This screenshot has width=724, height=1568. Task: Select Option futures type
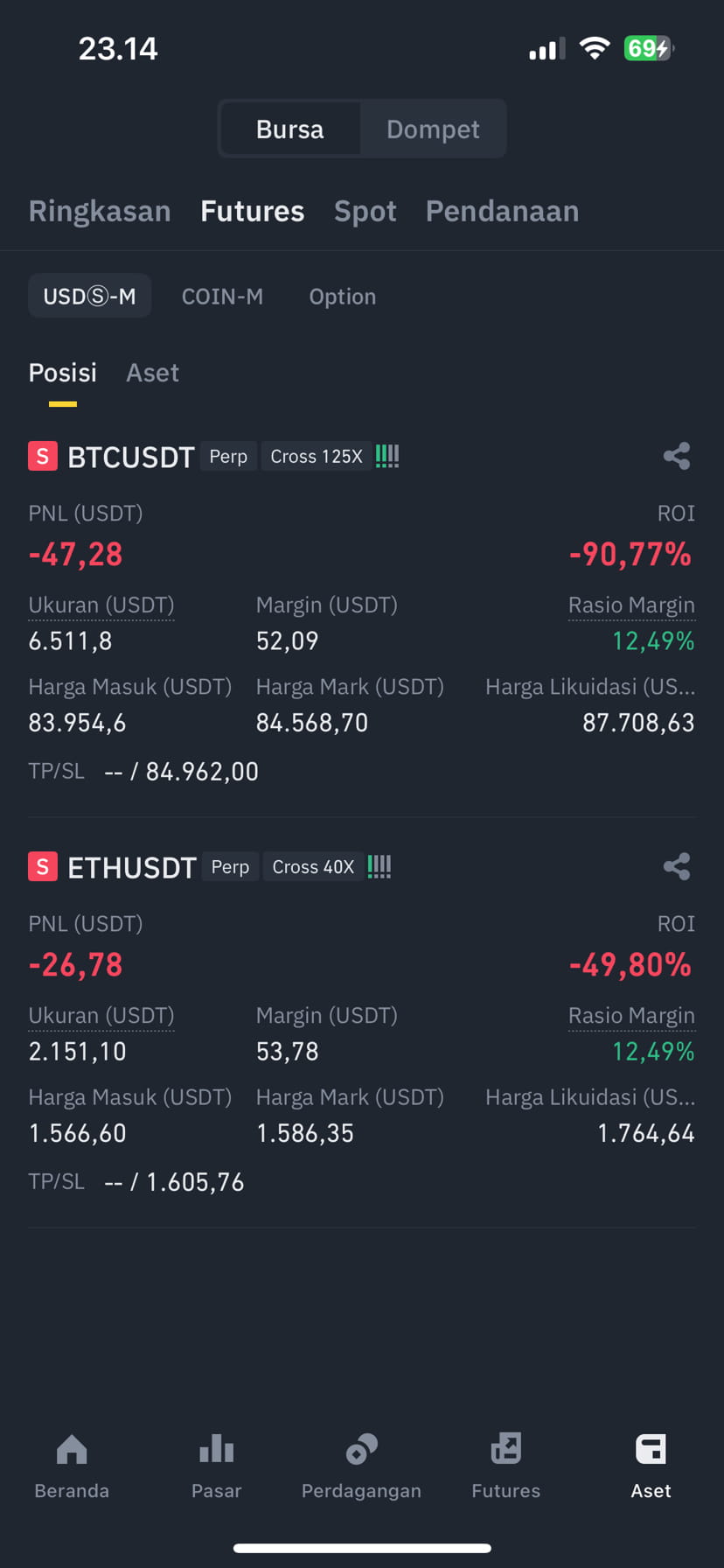tap(343, 297)
